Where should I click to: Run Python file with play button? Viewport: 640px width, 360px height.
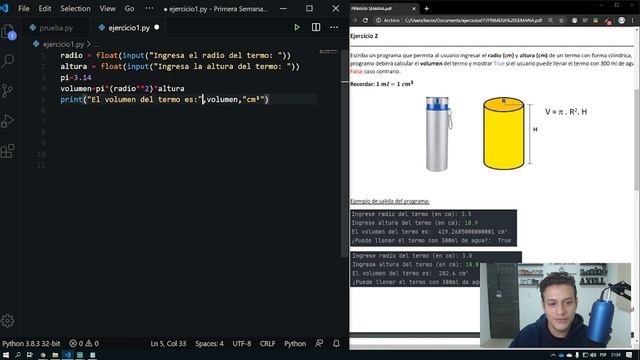(297, 27)
